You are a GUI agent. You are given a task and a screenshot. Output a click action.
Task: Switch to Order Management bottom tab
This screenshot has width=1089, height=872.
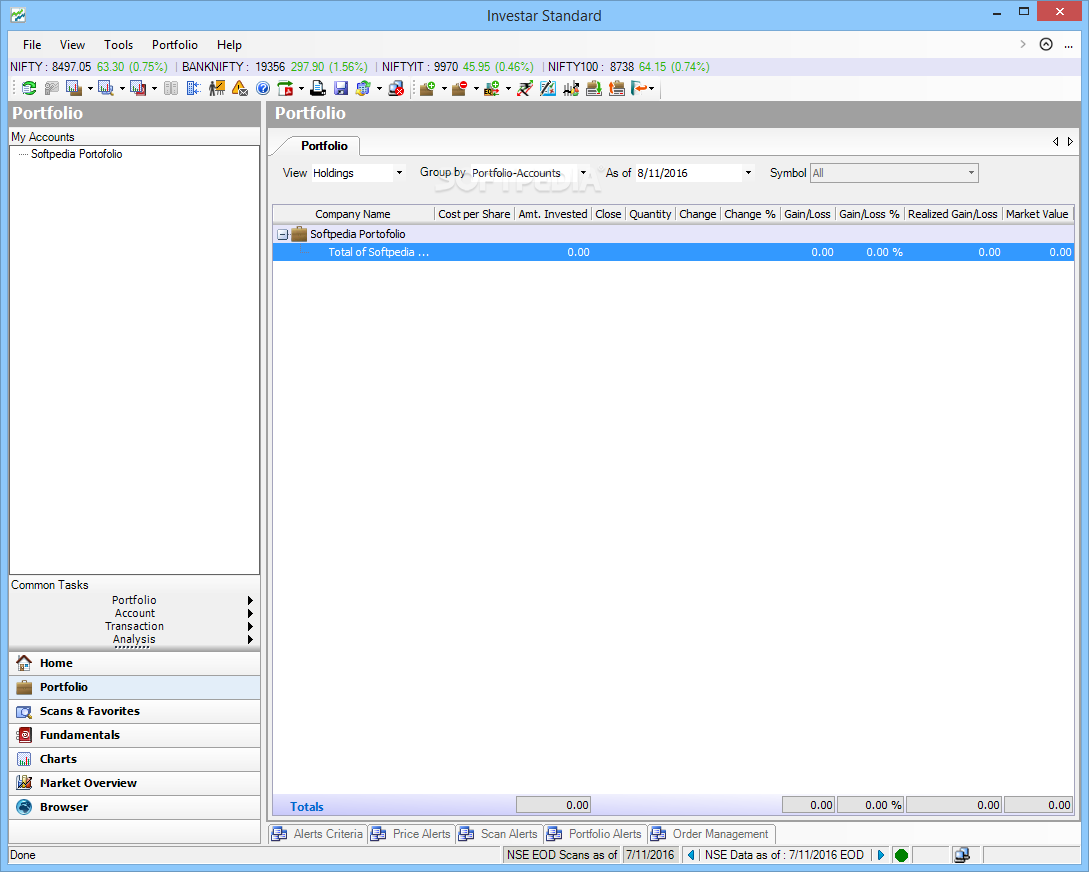[711, 834]
